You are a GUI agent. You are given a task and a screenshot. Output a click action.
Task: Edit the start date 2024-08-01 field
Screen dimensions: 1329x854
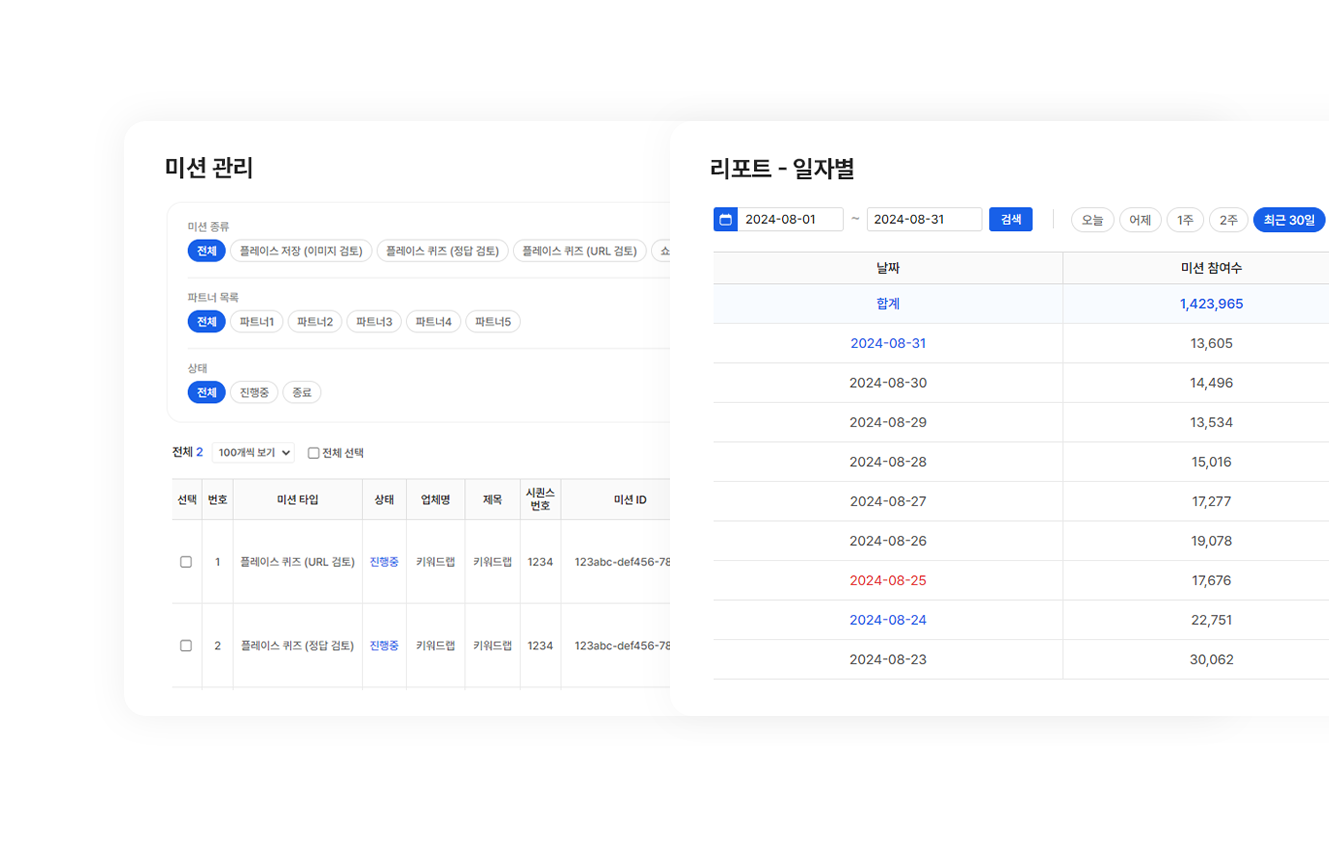click(790, 219)
